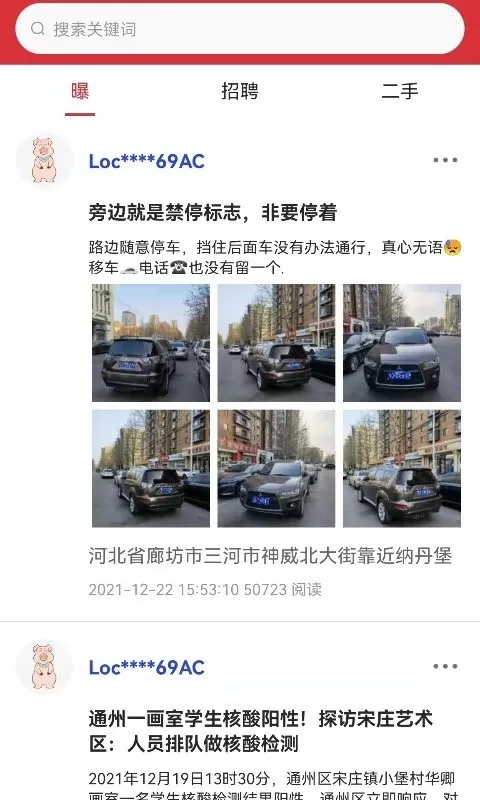This screenshot has width=480, height=800.
Task: Tap the search magnifier icon
Action: point(37,29)
